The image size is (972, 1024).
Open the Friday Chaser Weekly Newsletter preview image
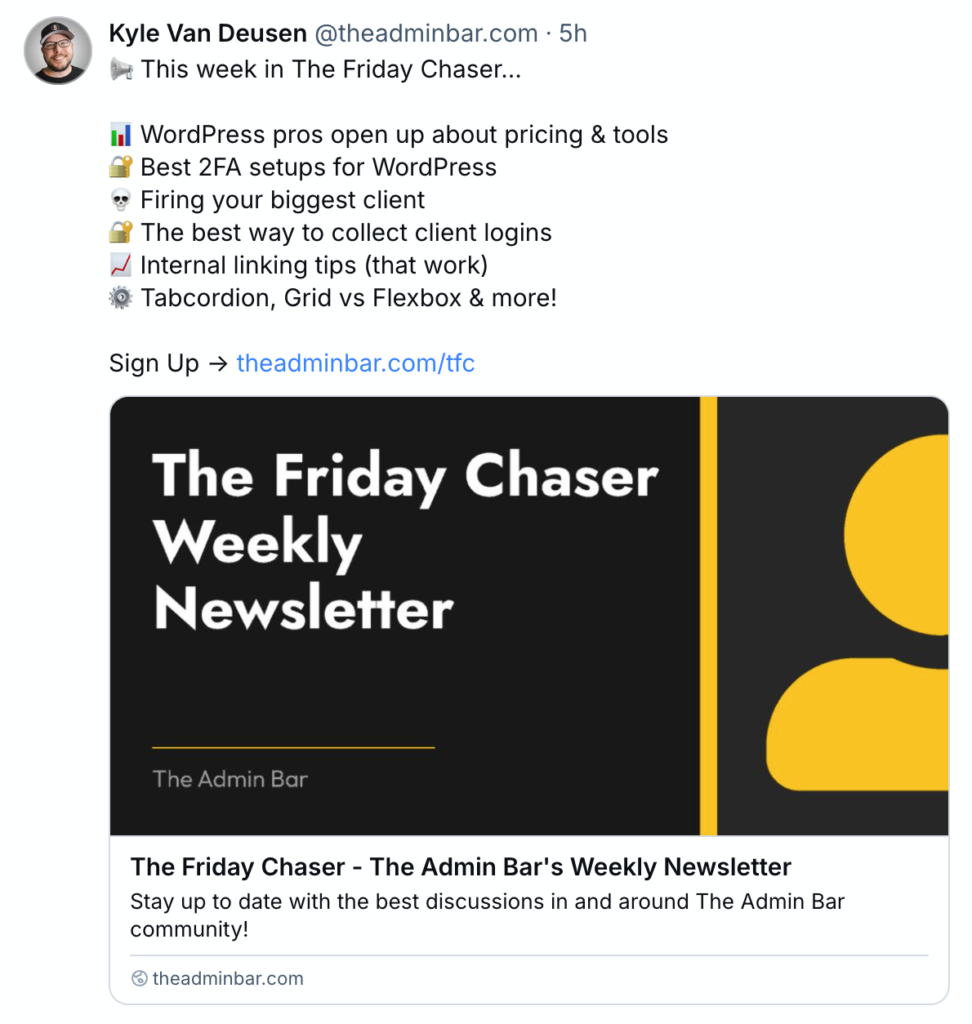point(529,616)
